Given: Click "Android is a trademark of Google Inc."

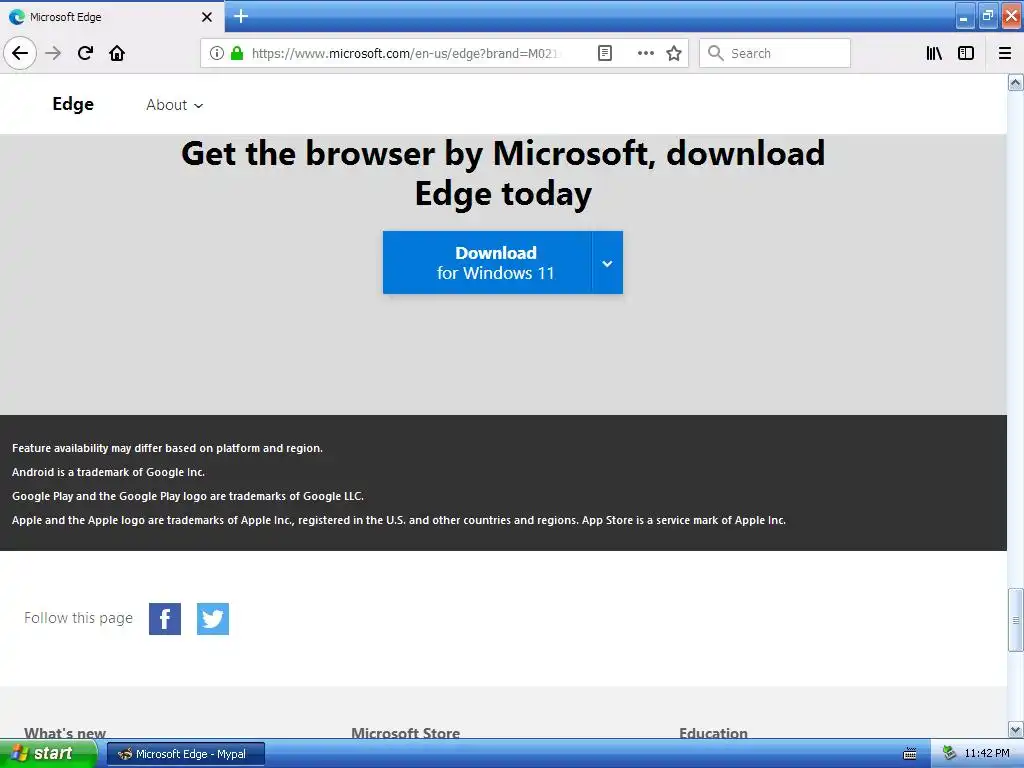Looking at the screenshot, I should pyautogui.click(x=108, y=472).
